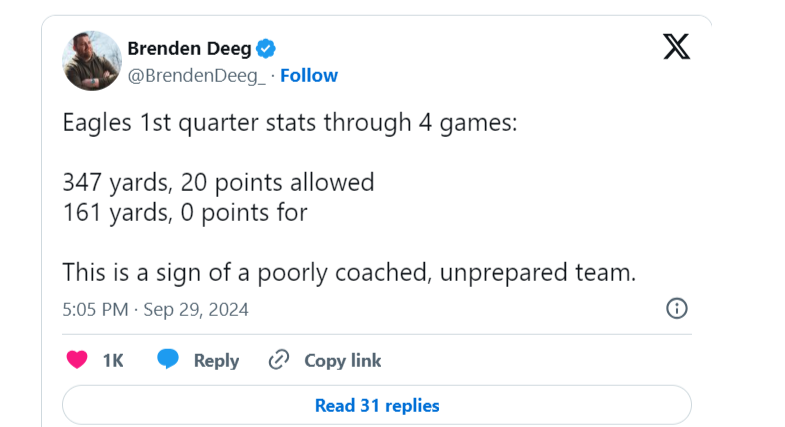The height and width of the screenshot is (427, 785).
Task: Follow Brenden Deeg
Action: [x=309, y=75]
